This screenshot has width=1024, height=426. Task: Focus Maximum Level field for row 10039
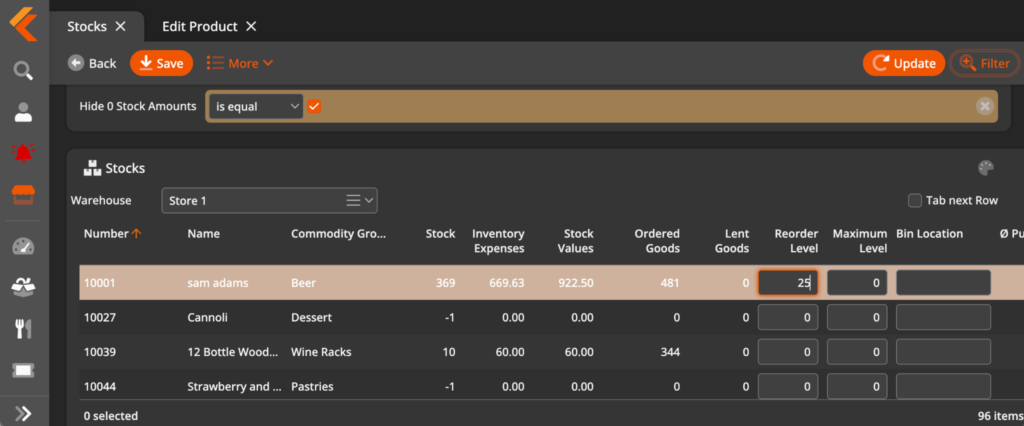click(x=857, y=352)
